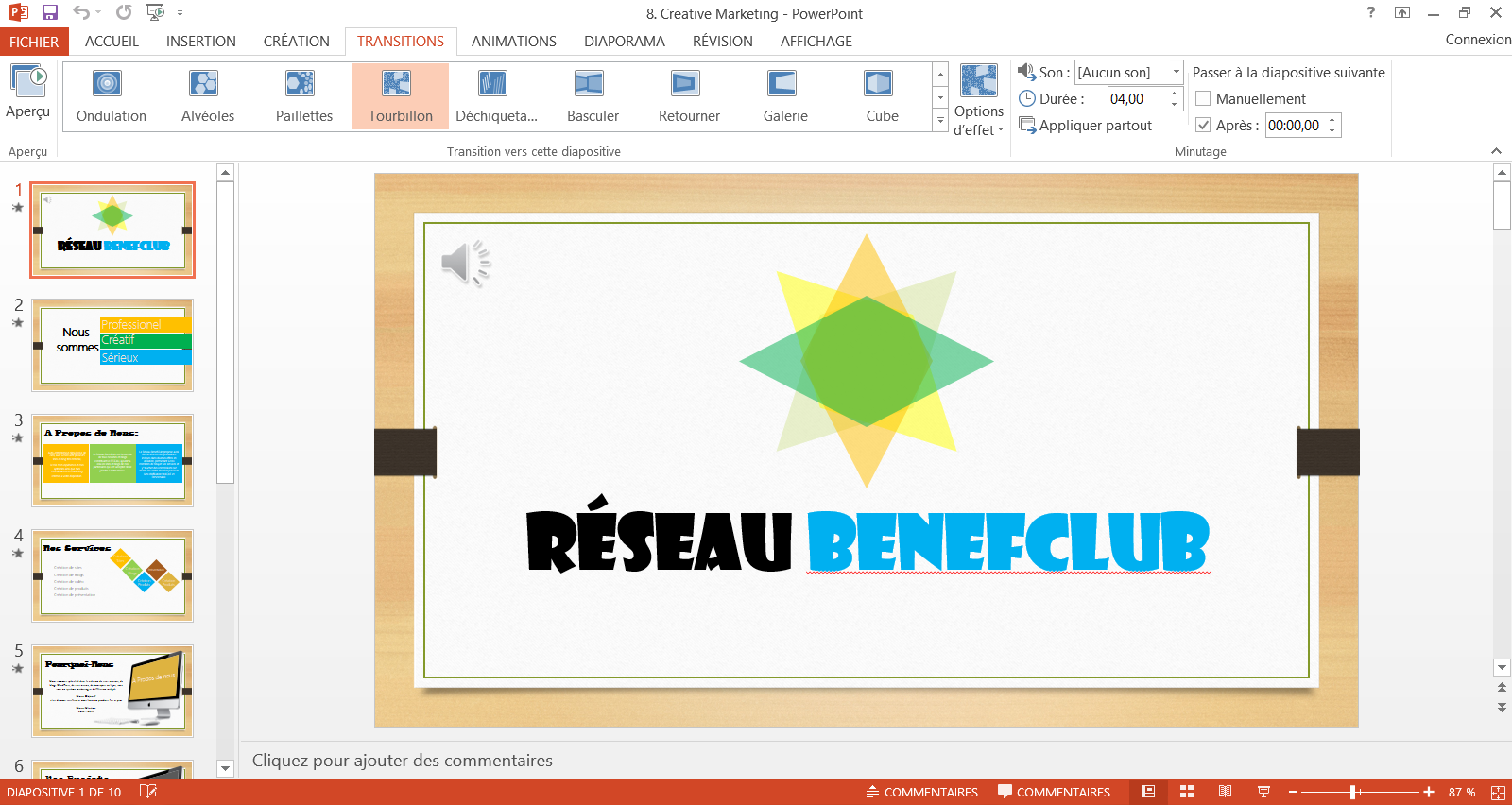1512x805 pixels.
Task: Click the zoom slider handle
Action: (1353, 792)
